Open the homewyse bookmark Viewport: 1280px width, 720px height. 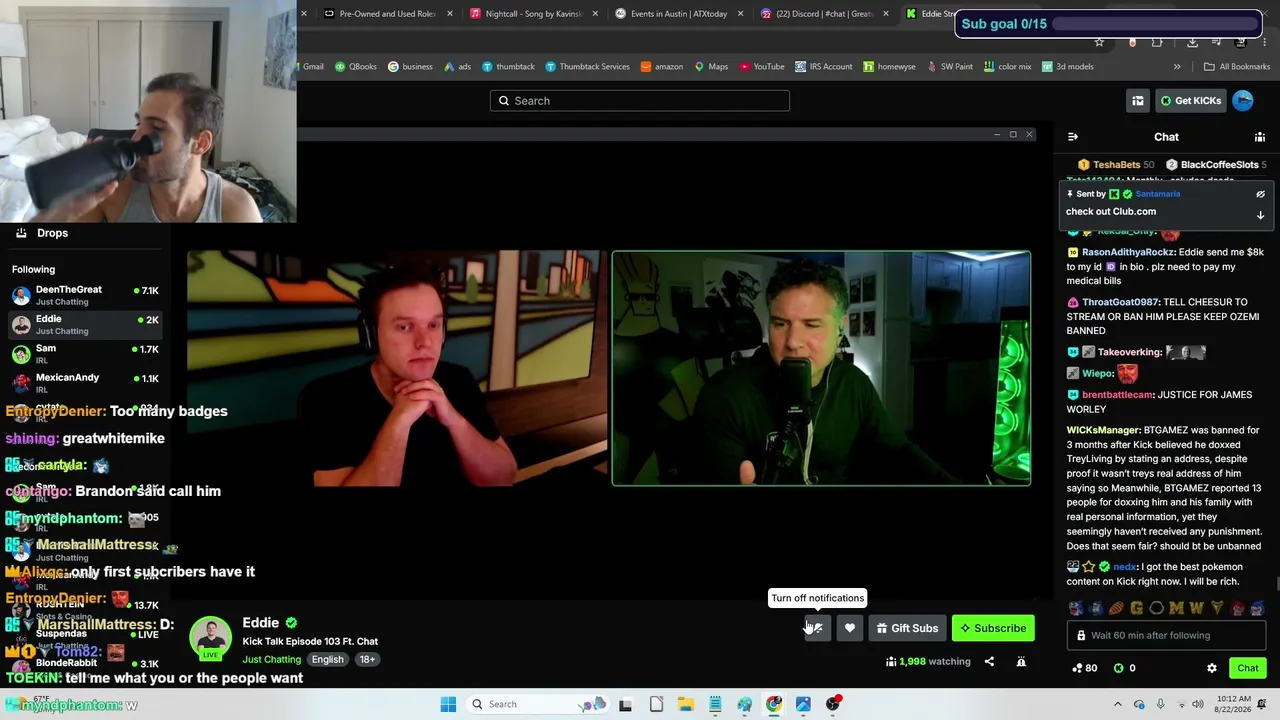click(890, 67)
